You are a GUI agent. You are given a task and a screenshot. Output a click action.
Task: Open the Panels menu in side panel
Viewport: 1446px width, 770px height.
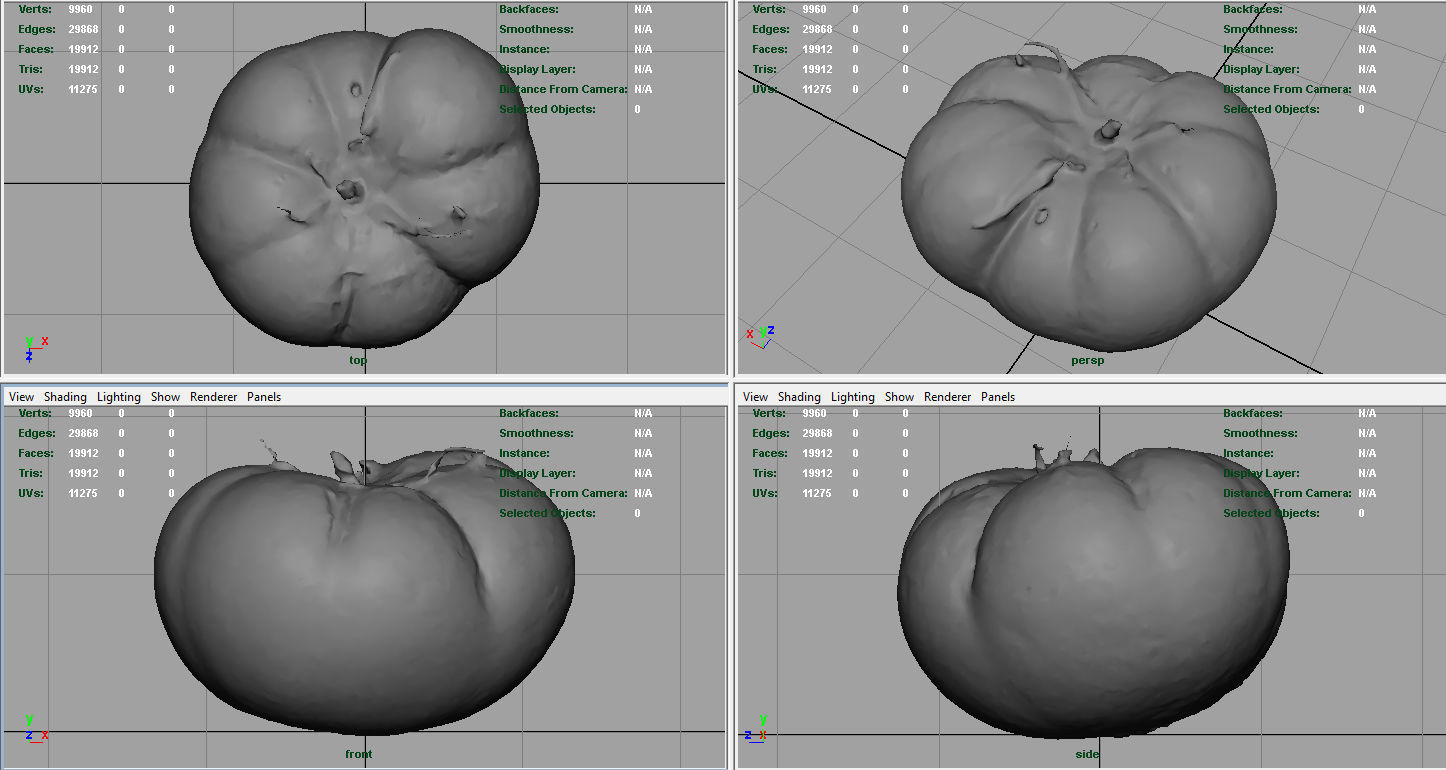click(x=998, y=397)
